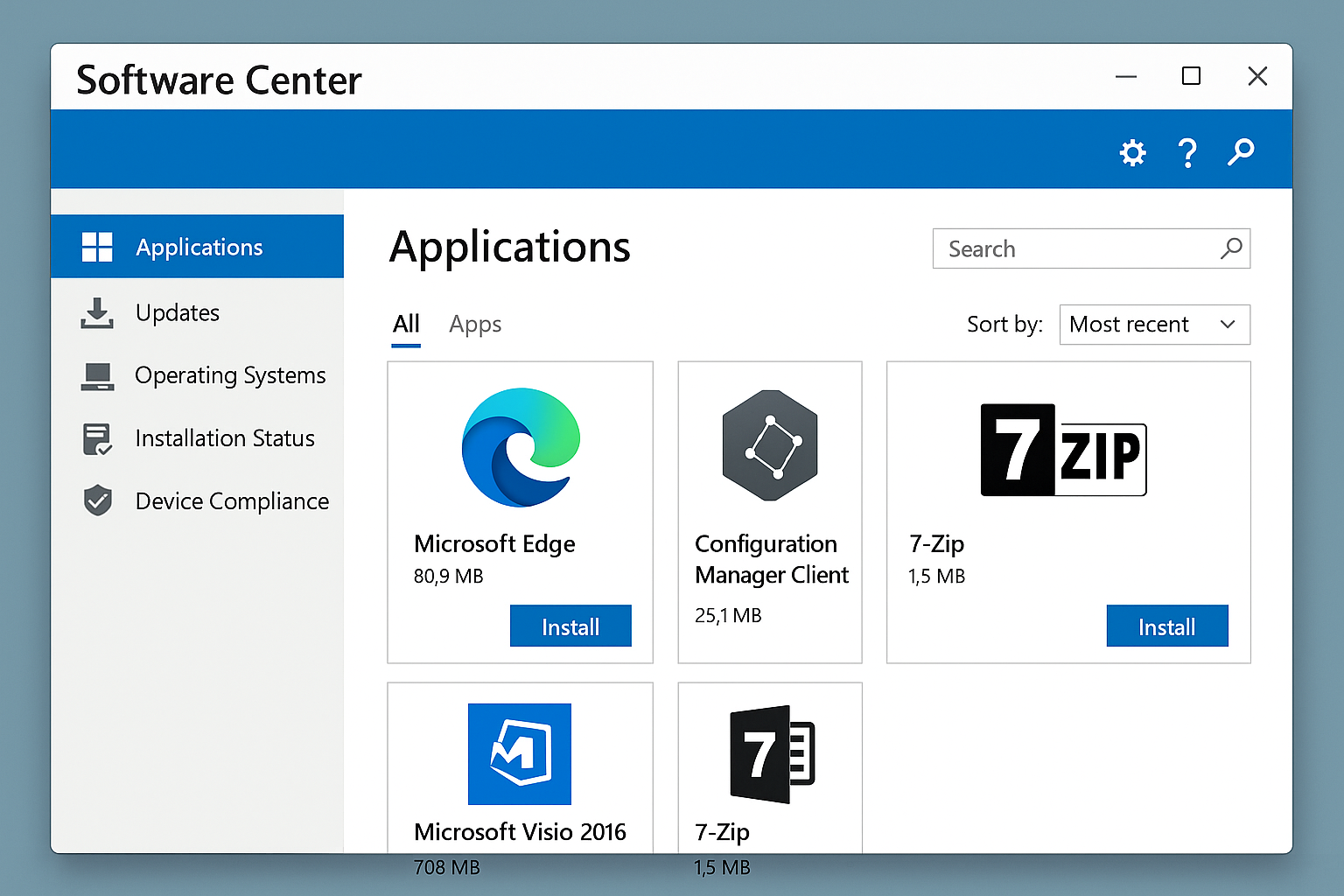Open the search magnifier in the toolbar

click(x=1241, y=152)
